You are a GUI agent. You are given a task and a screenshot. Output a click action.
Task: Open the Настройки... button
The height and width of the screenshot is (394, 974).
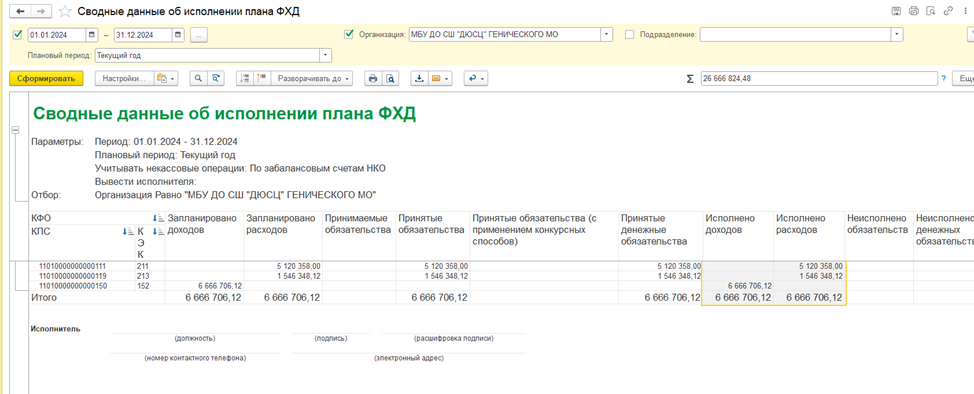click(x=124, y=78)
